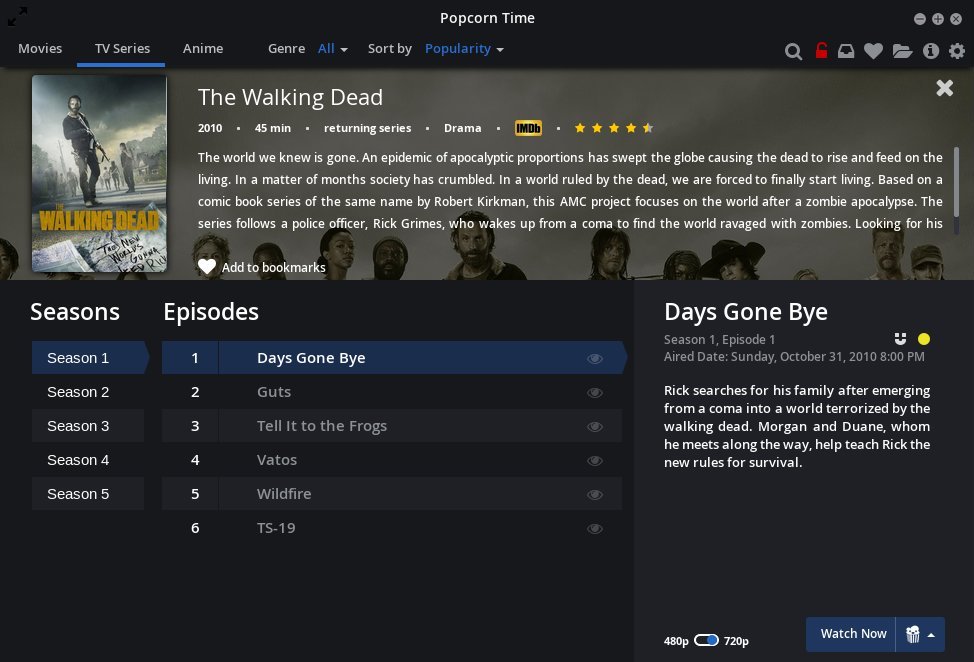Maximize the Popcorn Time window
974x662 pixels.
click(938, 19)
